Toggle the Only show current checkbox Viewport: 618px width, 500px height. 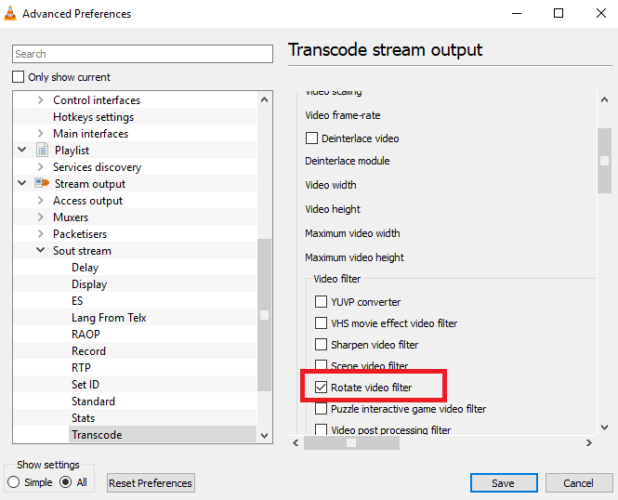pyautogui.click(x=18, y=77)
